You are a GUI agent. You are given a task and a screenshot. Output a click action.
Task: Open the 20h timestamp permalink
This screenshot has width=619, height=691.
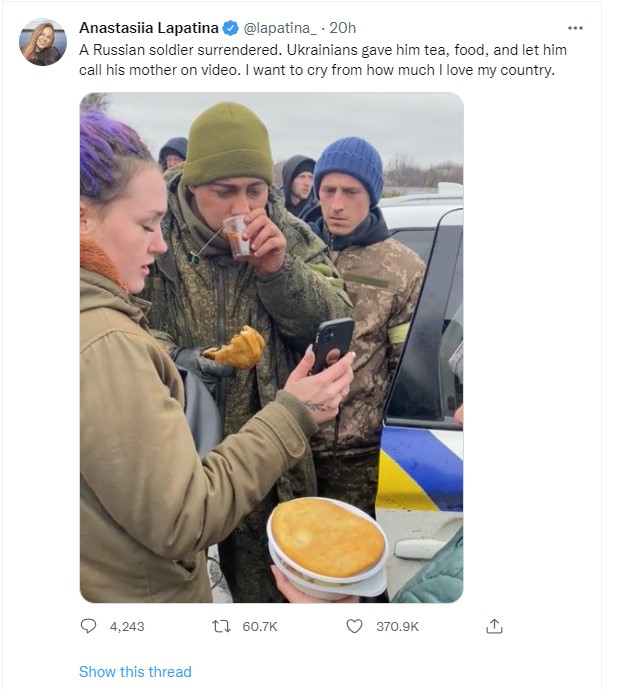pos(342,28)
